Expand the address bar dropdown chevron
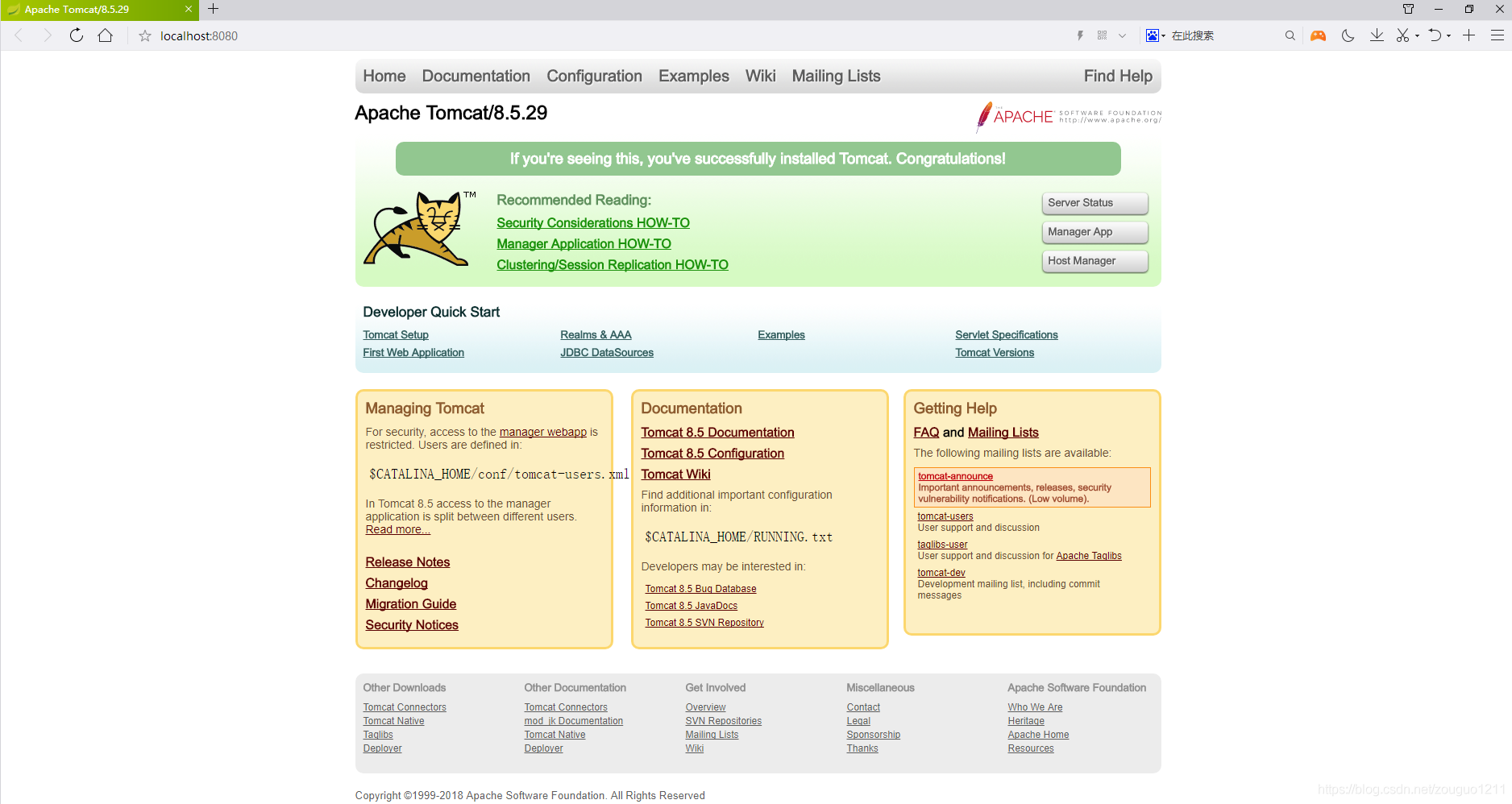 point(1122,35)
